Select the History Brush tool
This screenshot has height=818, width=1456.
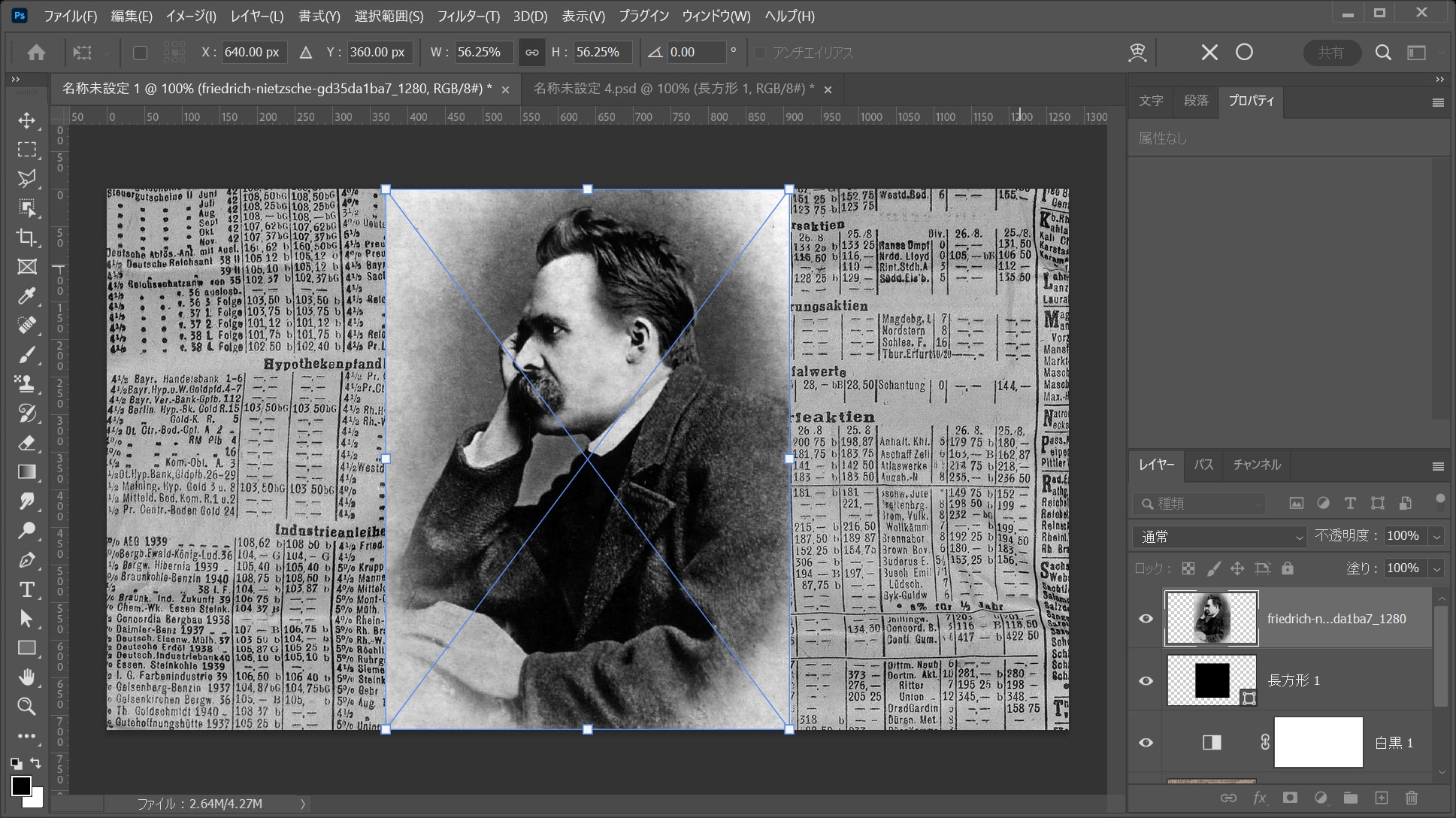(27, 414)
